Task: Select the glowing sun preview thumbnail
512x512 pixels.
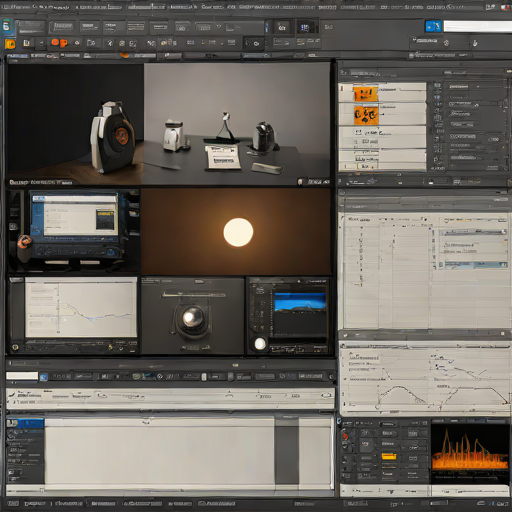Action: 236,232
